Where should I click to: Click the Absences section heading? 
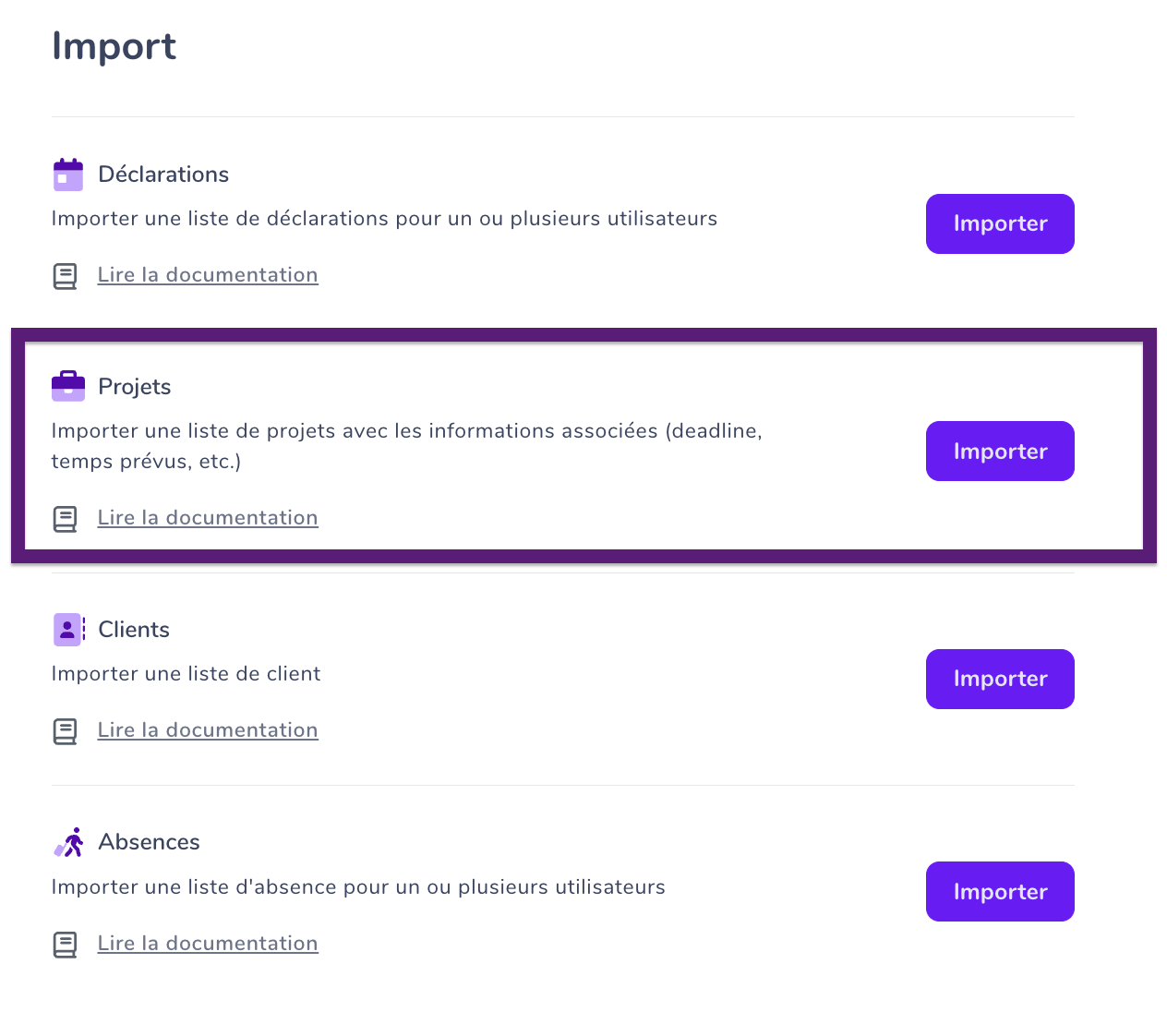coord(149,842)
